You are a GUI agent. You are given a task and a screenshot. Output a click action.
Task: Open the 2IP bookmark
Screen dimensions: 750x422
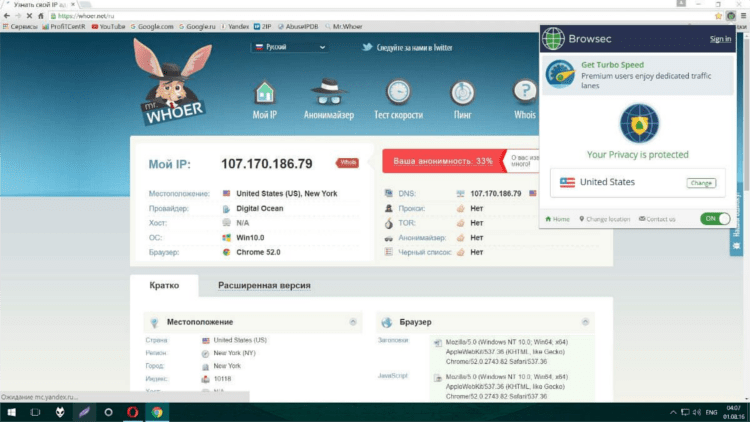point(263,26)
